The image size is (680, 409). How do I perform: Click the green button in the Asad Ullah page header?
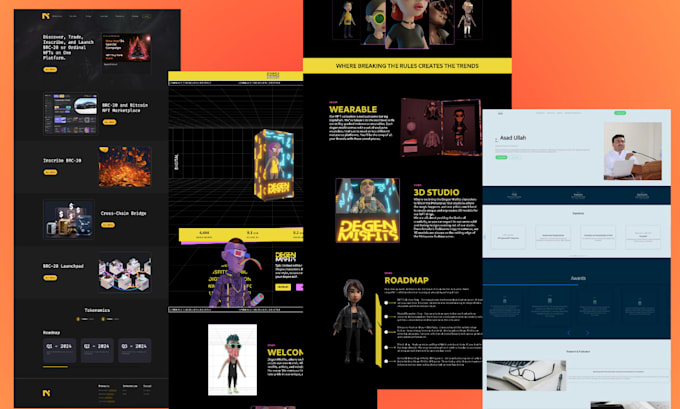tap(620, 113)
